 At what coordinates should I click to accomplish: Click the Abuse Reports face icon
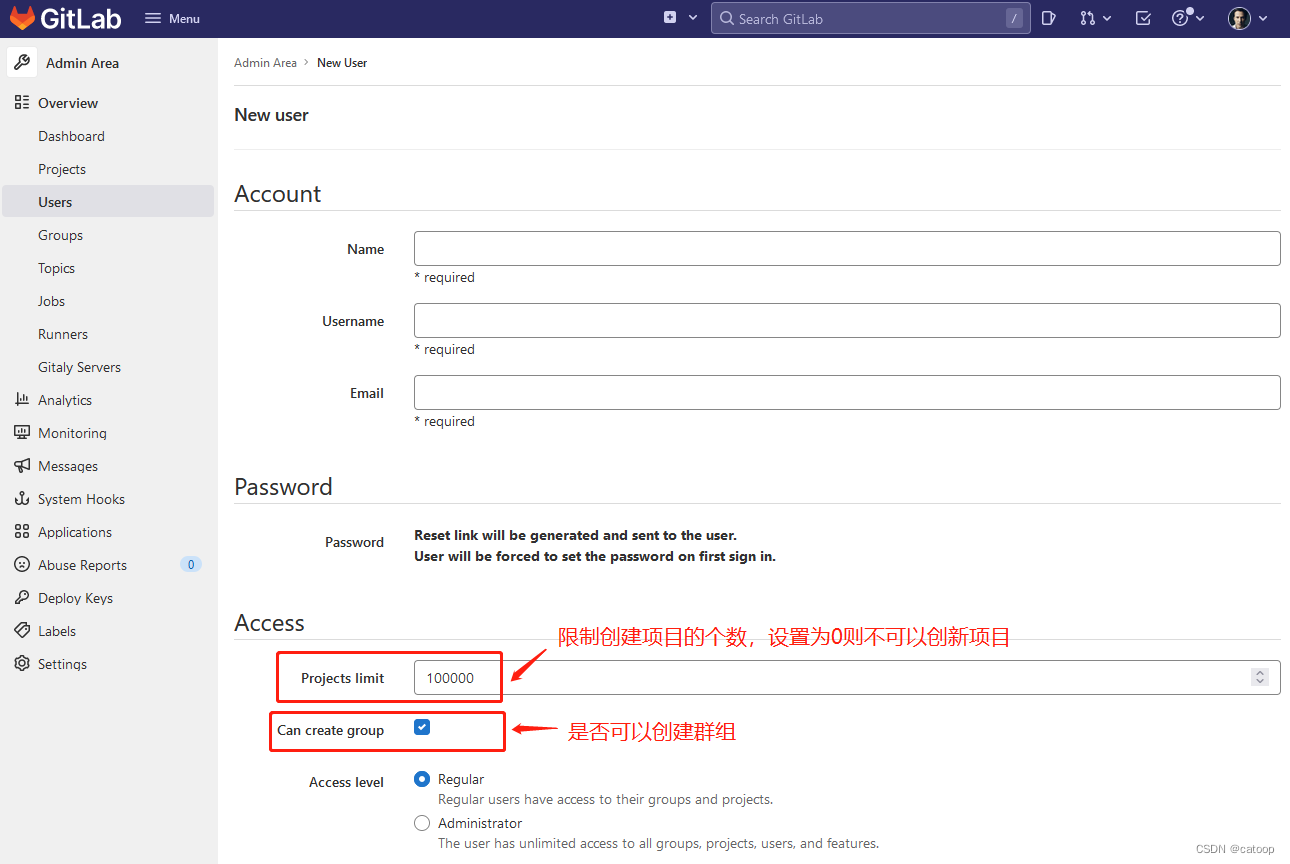pyautogui.click(x=22, y=565)
